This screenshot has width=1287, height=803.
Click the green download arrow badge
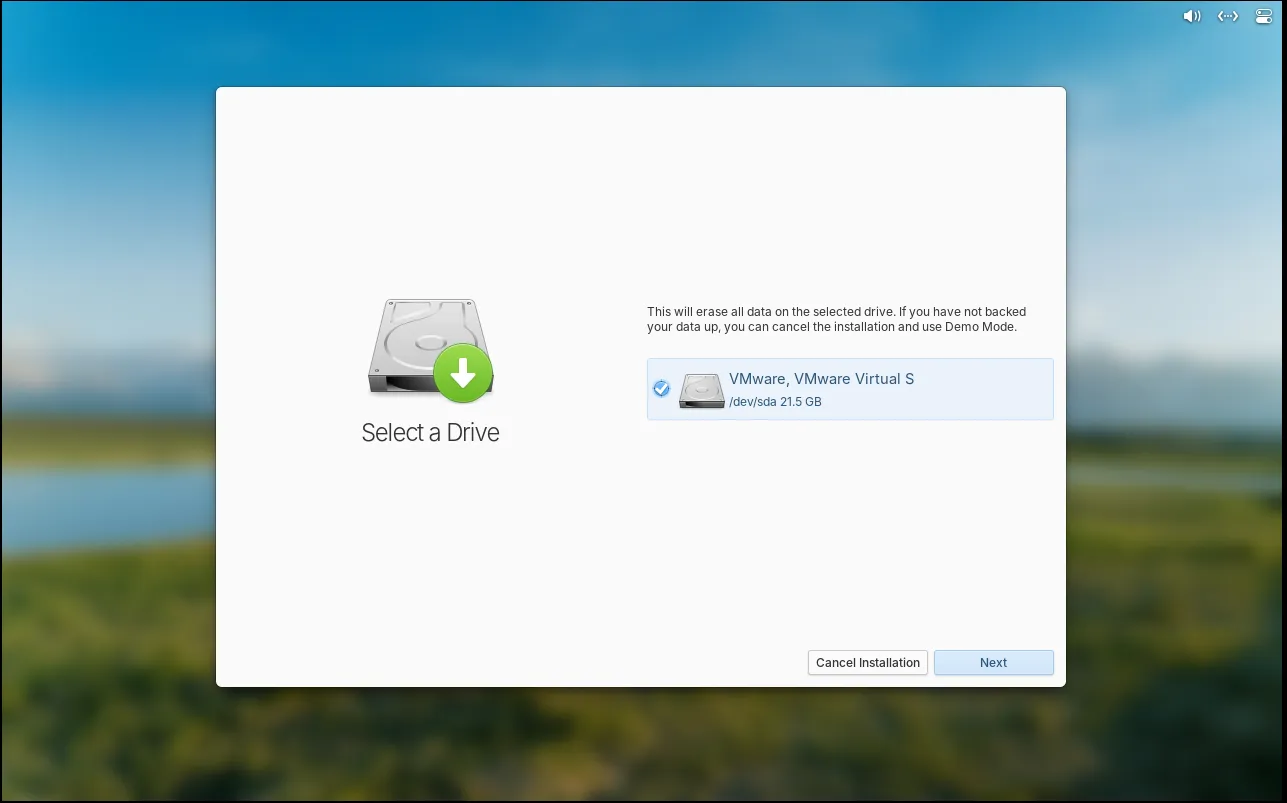coord(463,374)
